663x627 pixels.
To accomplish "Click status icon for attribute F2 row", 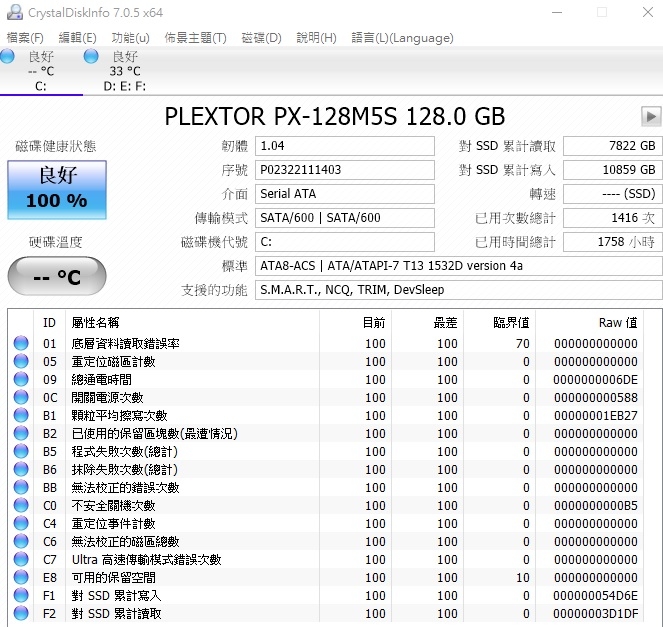I will pos(21,614).
